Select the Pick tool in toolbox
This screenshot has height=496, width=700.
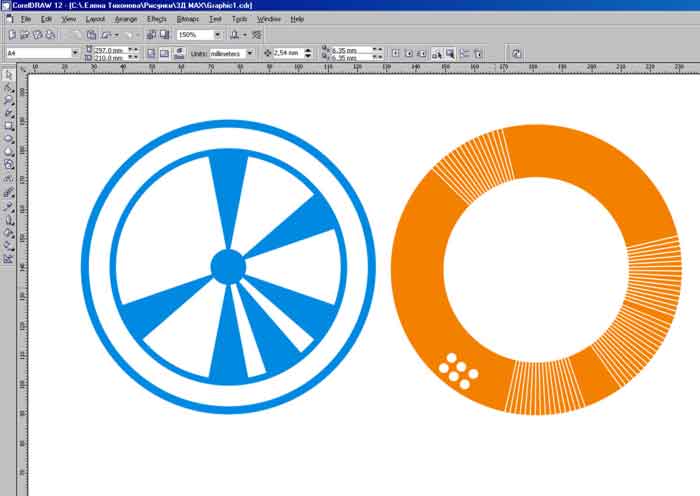(x=8, y=75)
